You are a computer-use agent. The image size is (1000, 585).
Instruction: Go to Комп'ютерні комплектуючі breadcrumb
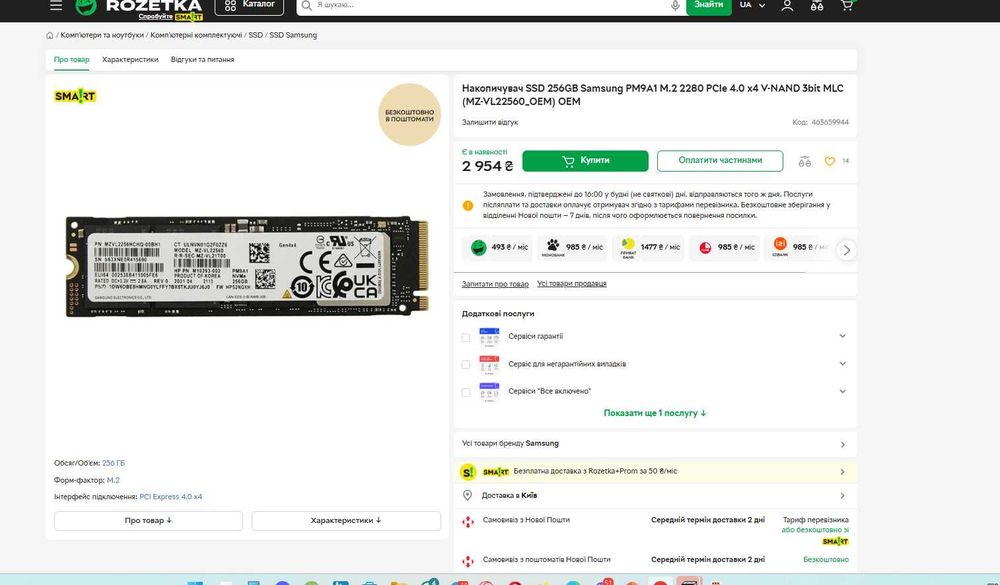click(196, 36)
